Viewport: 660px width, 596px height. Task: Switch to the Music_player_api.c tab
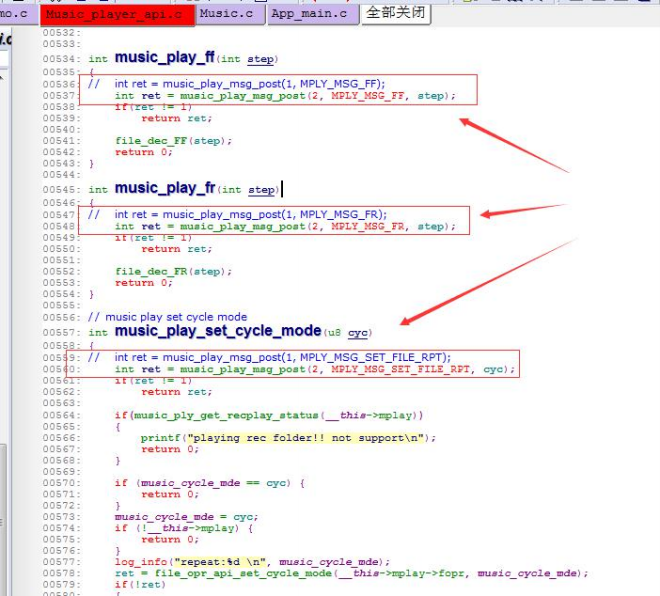(x=117, y=15)
